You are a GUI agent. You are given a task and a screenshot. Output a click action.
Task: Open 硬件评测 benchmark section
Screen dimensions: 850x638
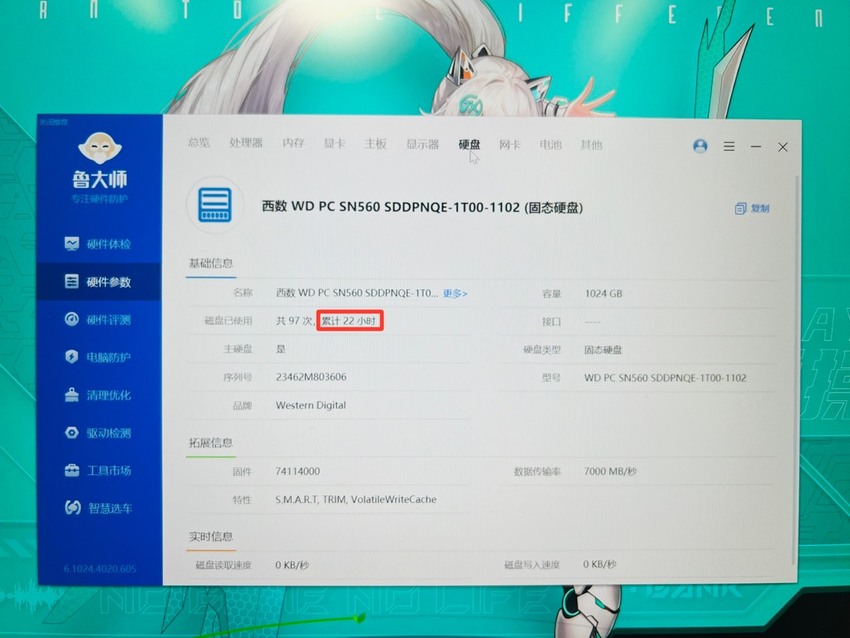tap(98, 320)
